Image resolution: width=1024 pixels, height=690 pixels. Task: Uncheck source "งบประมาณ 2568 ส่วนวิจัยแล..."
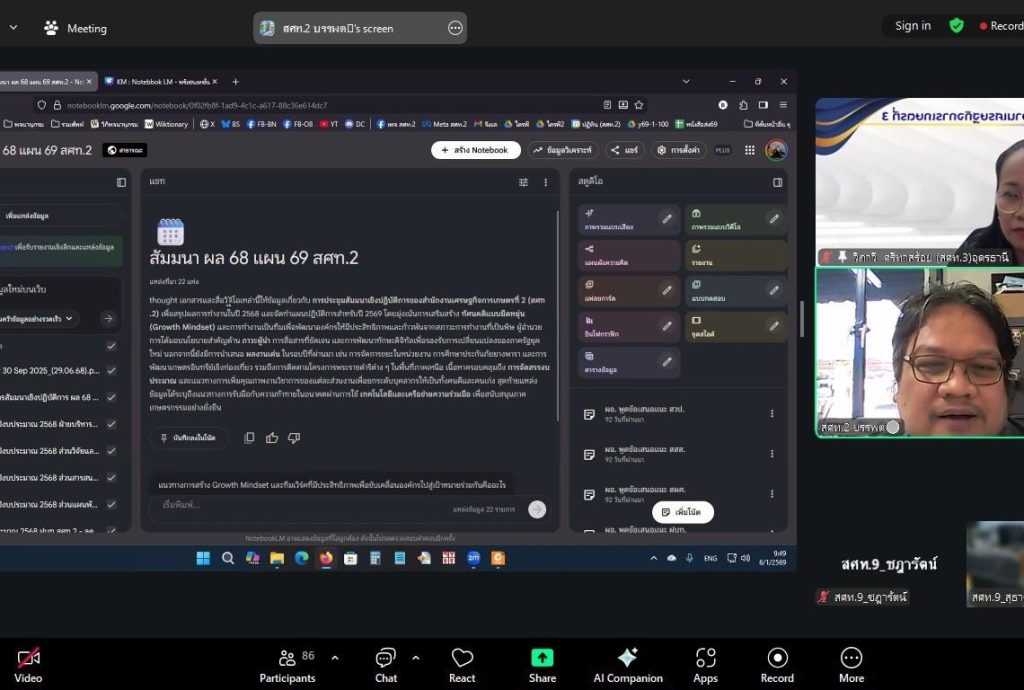(112, 450)
